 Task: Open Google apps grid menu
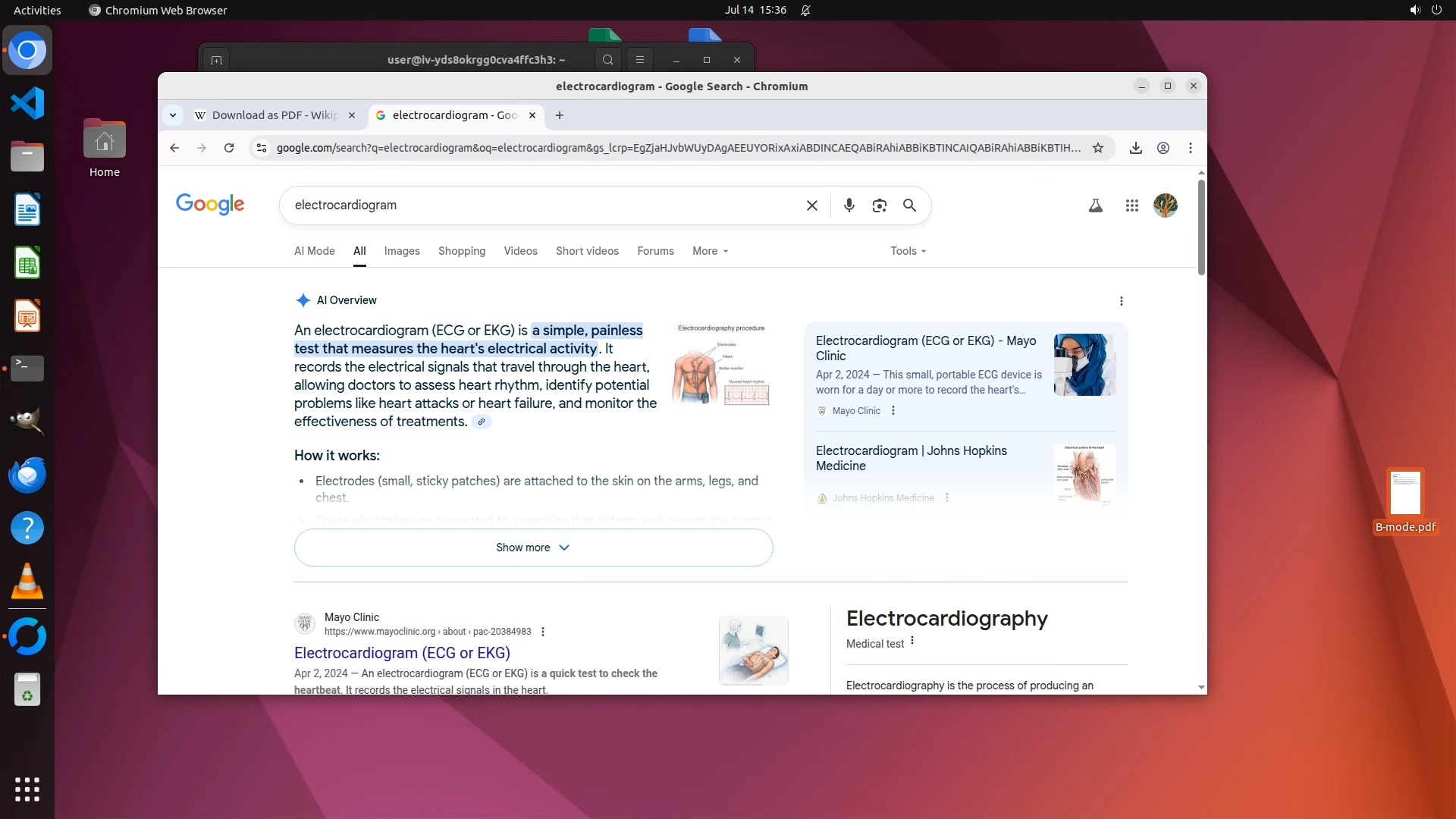click(1131, 206)
